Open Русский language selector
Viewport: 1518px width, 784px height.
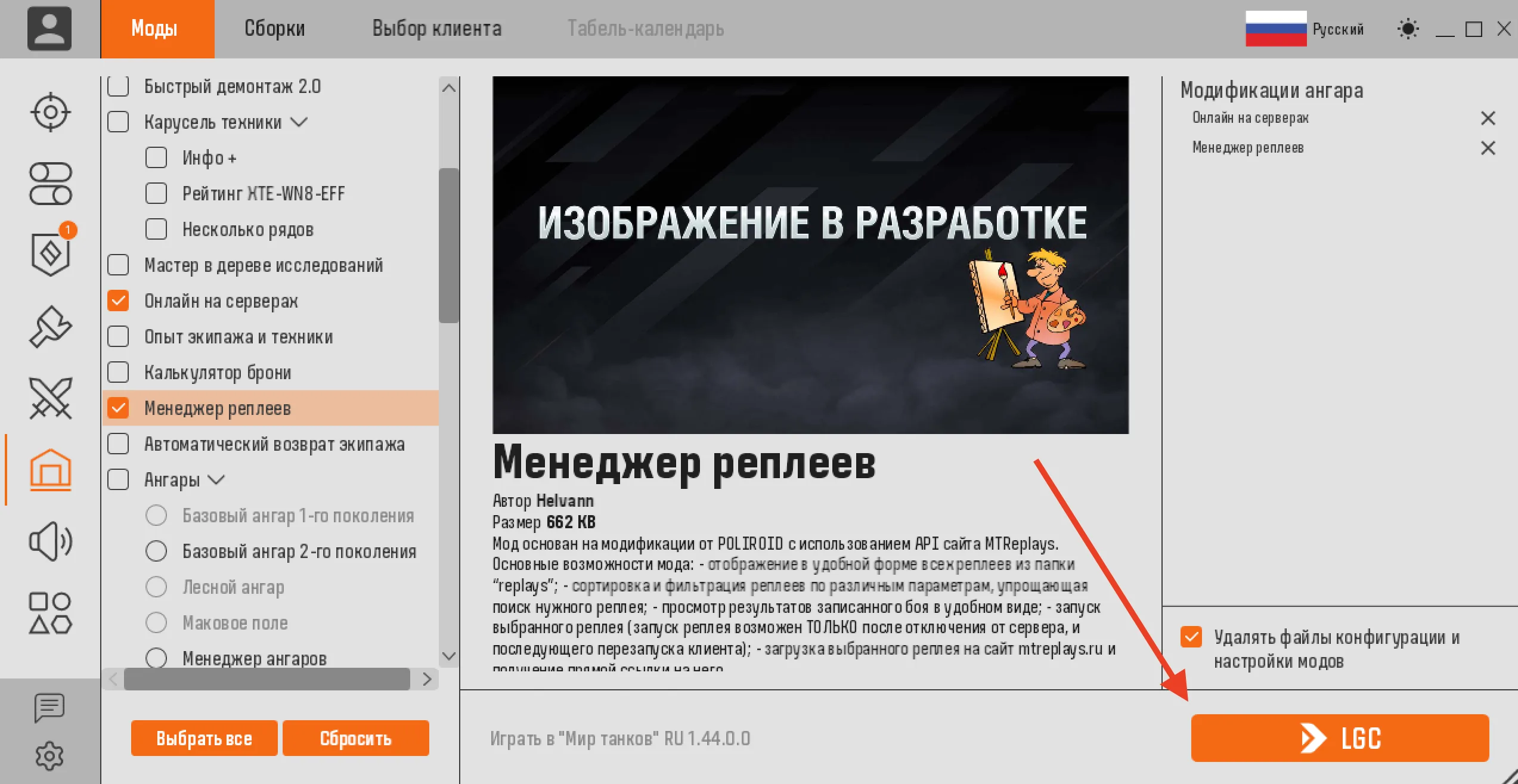coord(1338,29)
